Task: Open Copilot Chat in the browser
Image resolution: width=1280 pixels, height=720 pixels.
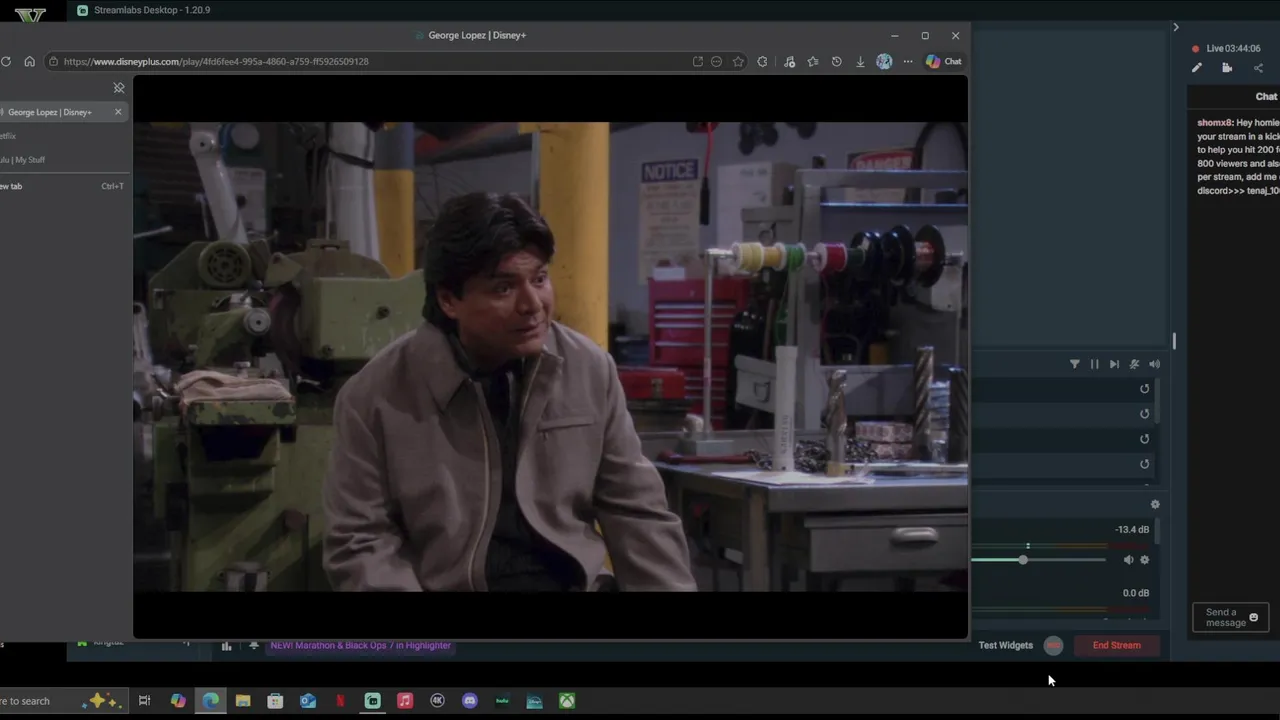Action: (x=943, y=61)
